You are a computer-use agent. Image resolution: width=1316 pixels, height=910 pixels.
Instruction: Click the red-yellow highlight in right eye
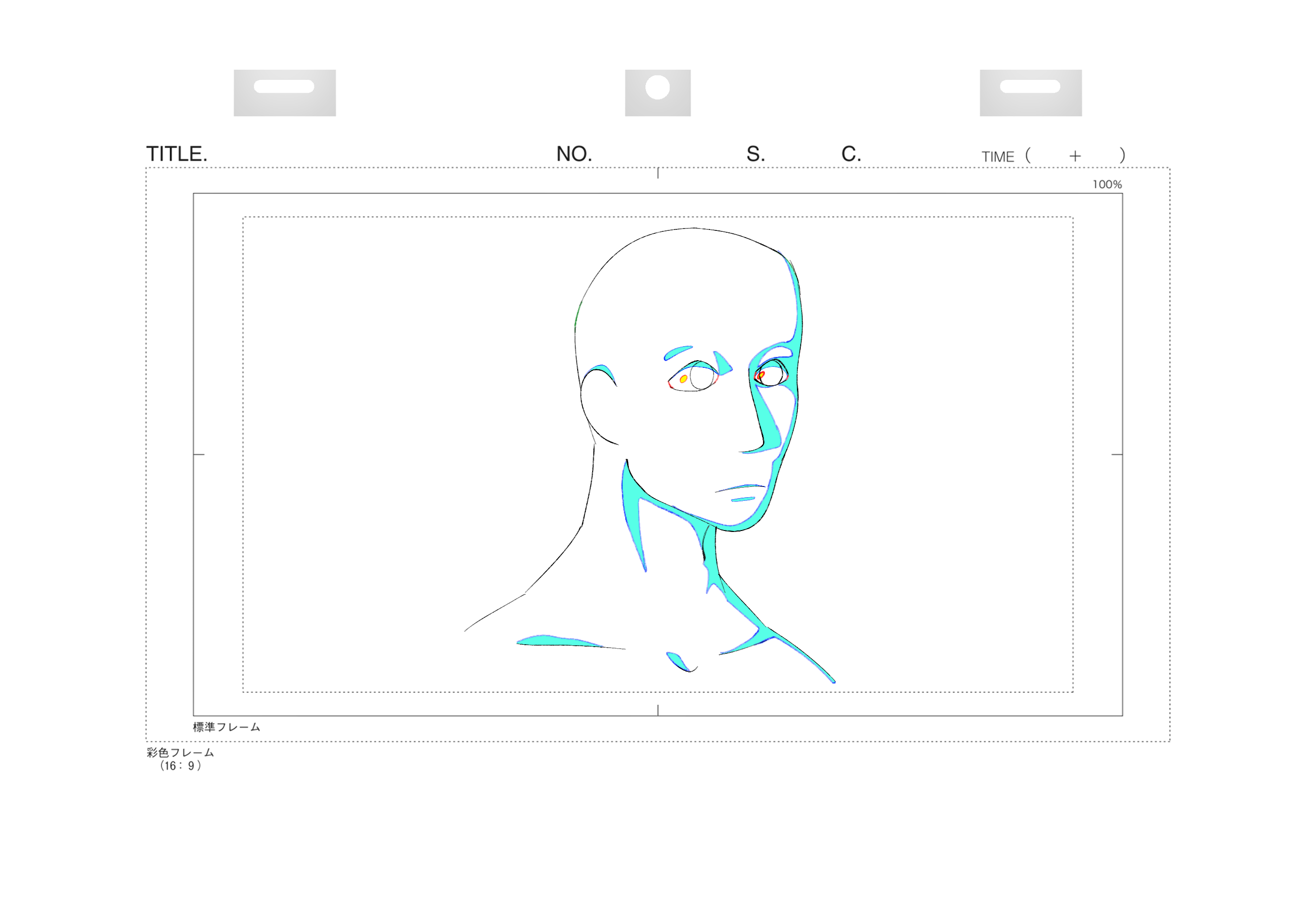(761, 375)
